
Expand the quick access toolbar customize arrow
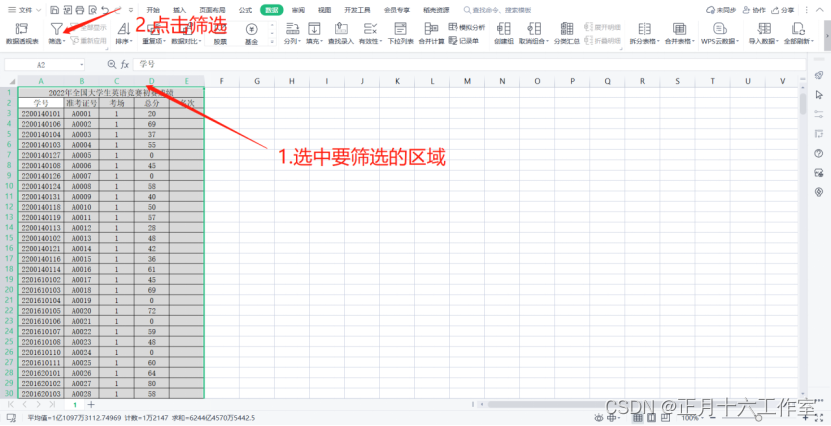click(131, 10)
